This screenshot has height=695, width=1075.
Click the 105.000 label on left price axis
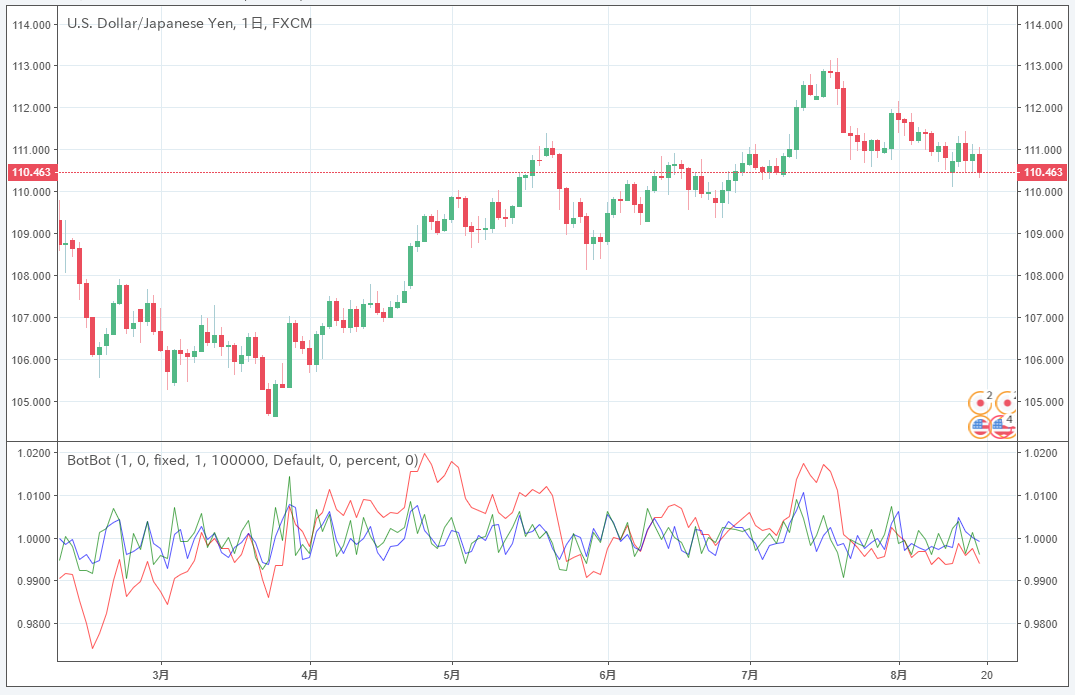[32, 402]
